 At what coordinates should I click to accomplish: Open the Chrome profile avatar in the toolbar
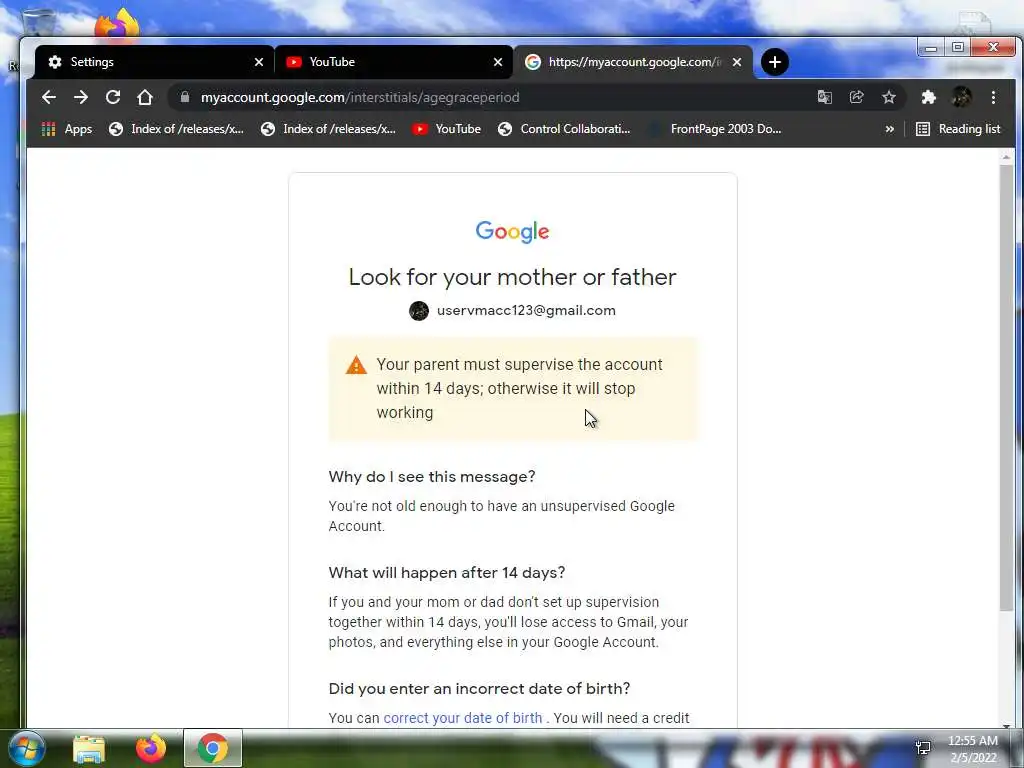coord(961,97)
